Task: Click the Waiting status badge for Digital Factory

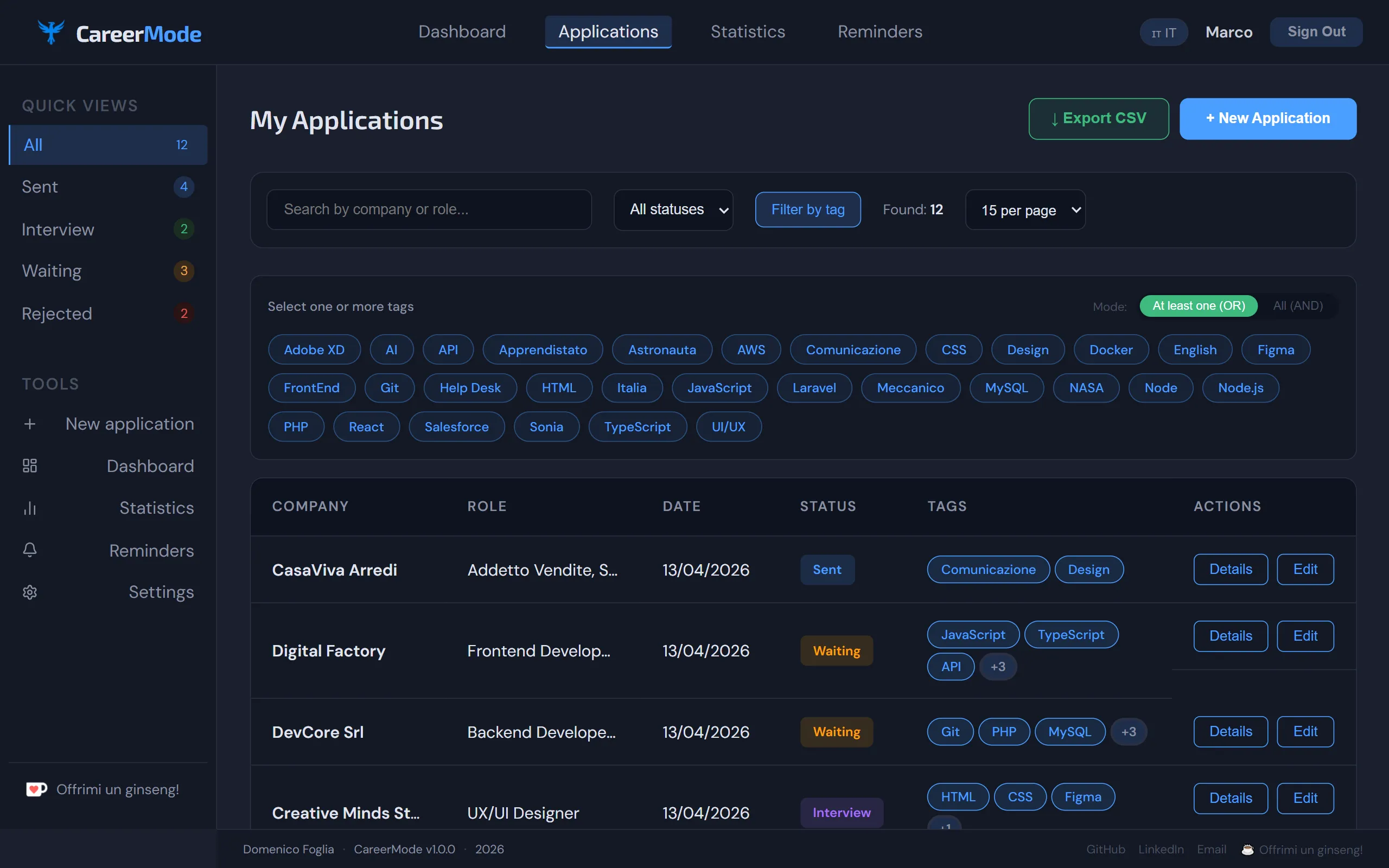Action: [836, 650]
